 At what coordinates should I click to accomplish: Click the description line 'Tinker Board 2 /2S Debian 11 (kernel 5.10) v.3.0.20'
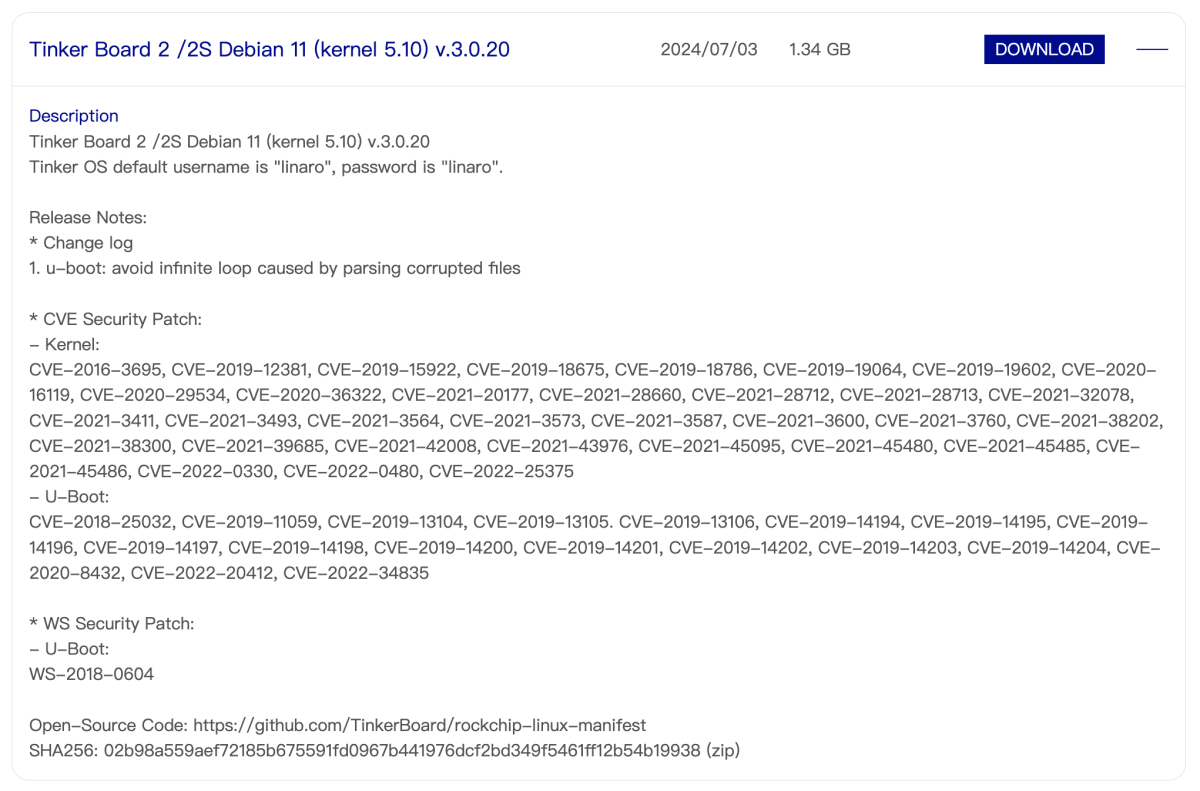(x=230, y=141)
